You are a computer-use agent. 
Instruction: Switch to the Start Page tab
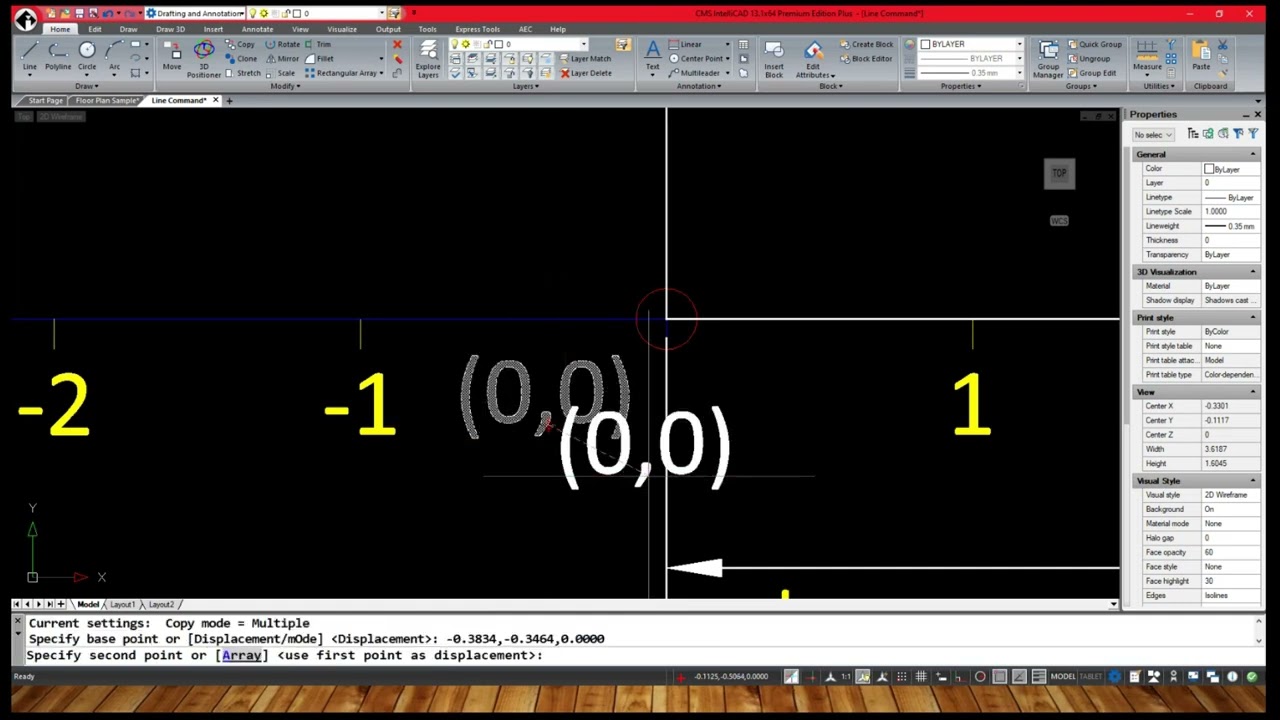(x=45, y=101)
